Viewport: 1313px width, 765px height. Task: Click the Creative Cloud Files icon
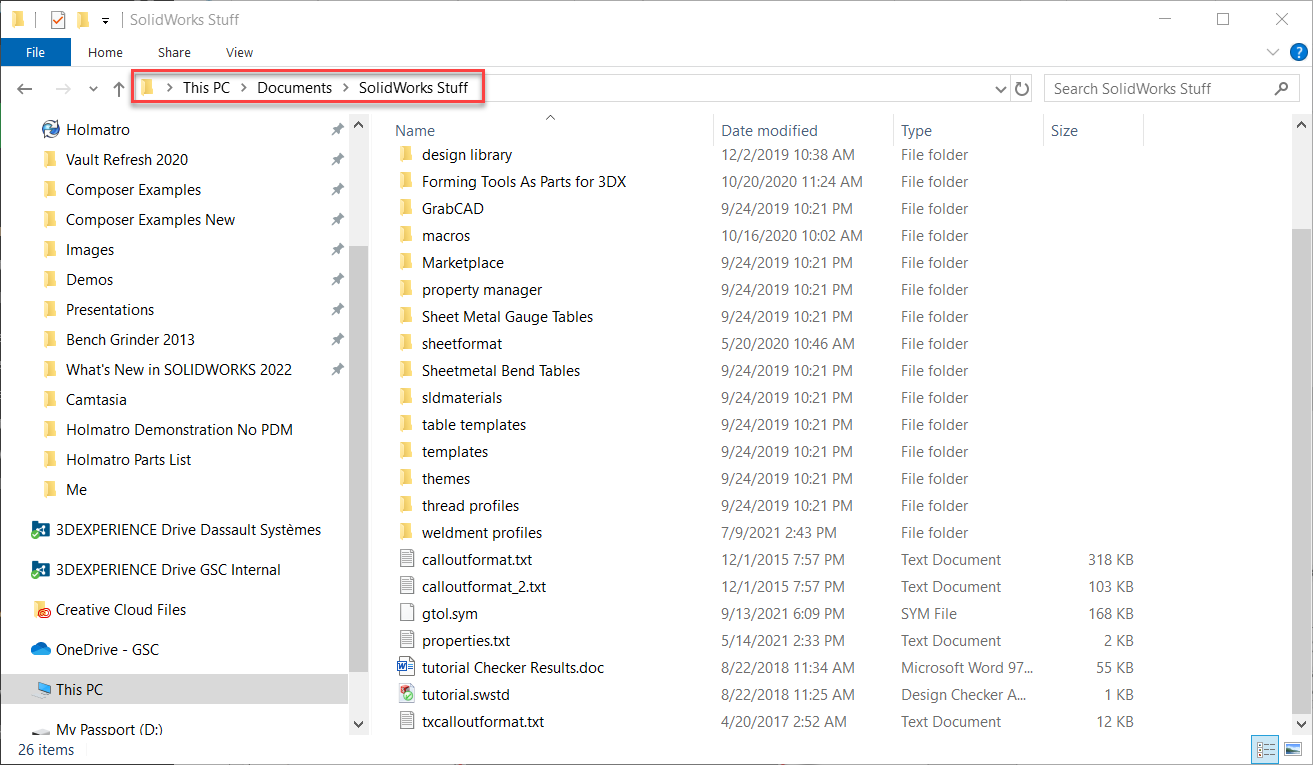point(41,609)
